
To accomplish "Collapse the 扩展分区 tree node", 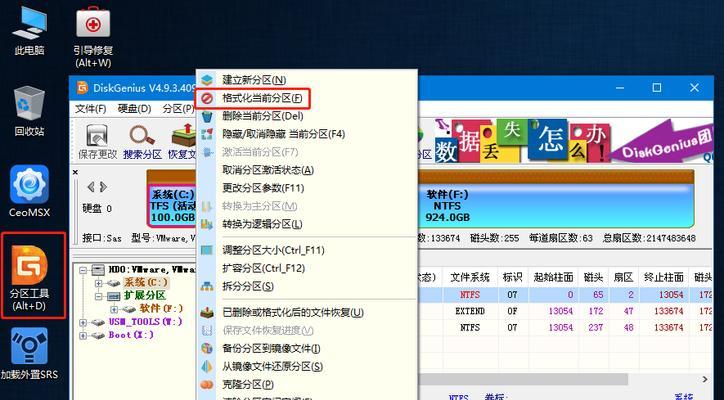I will [x=98, y=296].
